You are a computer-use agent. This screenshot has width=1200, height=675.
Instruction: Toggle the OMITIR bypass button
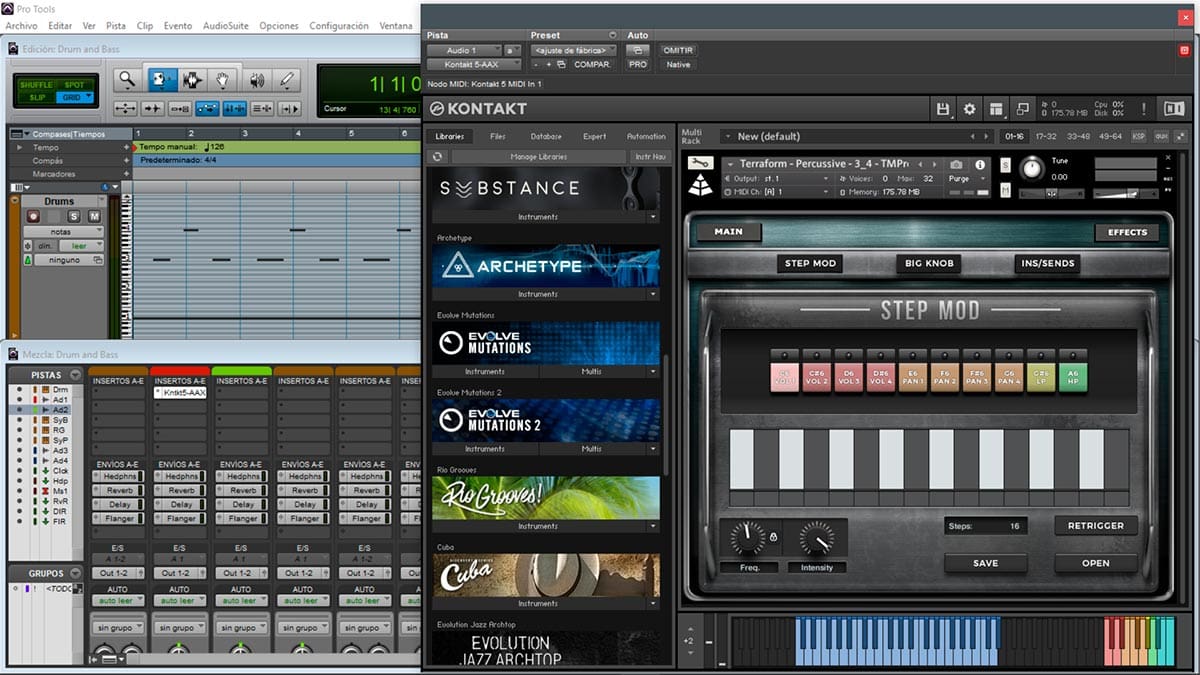(x=678, y=50)
